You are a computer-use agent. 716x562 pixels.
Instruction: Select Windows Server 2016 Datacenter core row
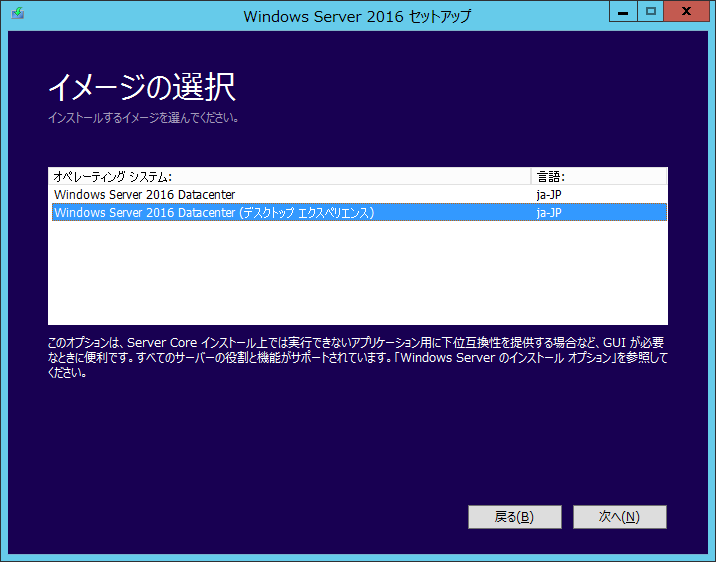pos(359,194)
